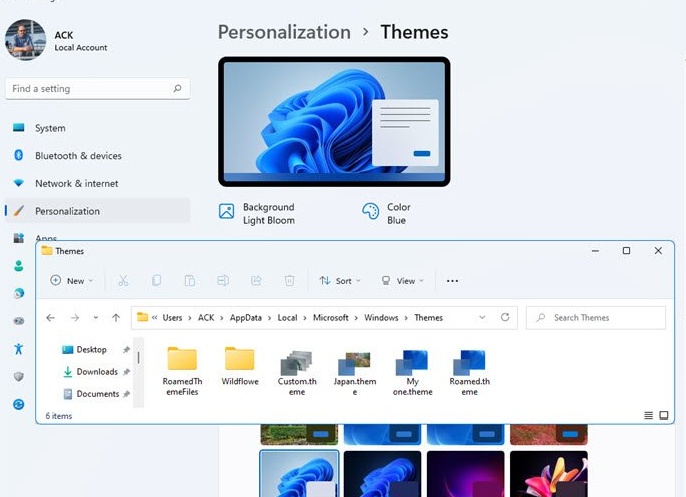
Task: Switch to large thumbnails view icon
Action: point(664,415)
